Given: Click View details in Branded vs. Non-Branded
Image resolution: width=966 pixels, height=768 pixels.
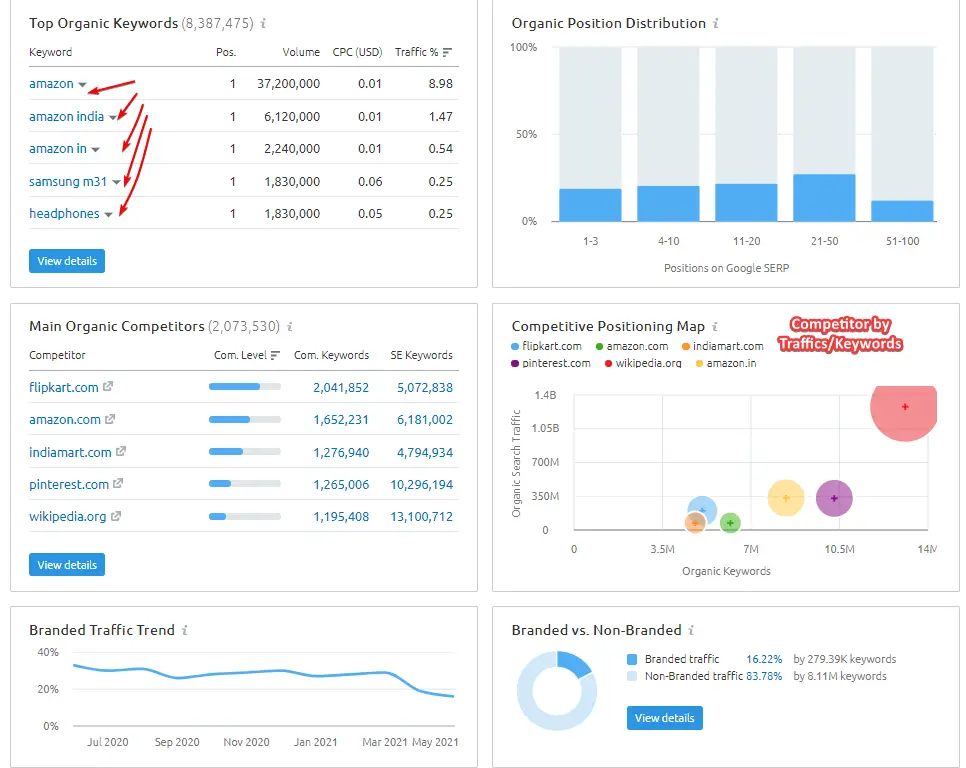Looking at the screenshot, I should pos(665,718).
